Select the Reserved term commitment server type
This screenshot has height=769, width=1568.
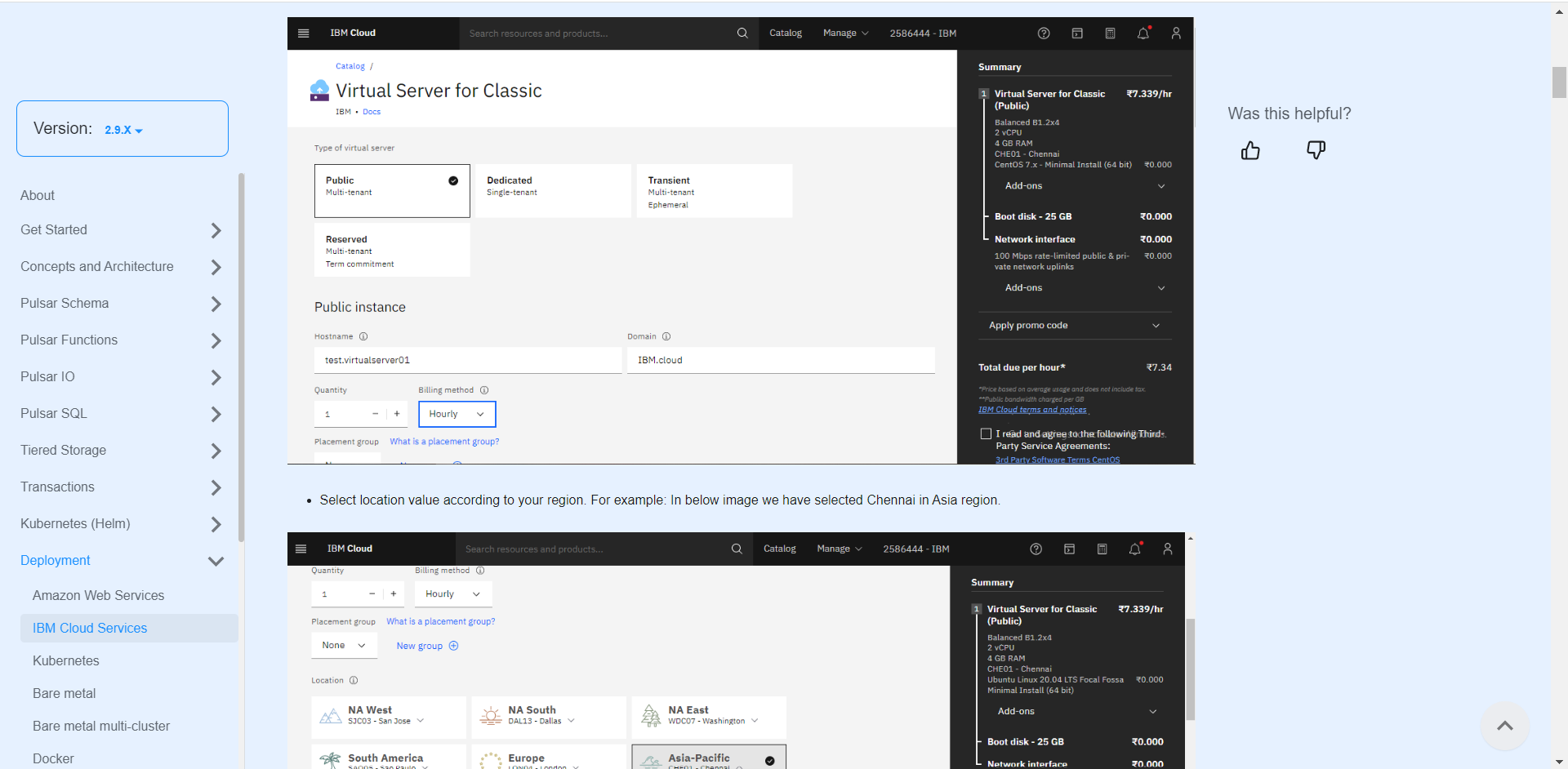392,250
